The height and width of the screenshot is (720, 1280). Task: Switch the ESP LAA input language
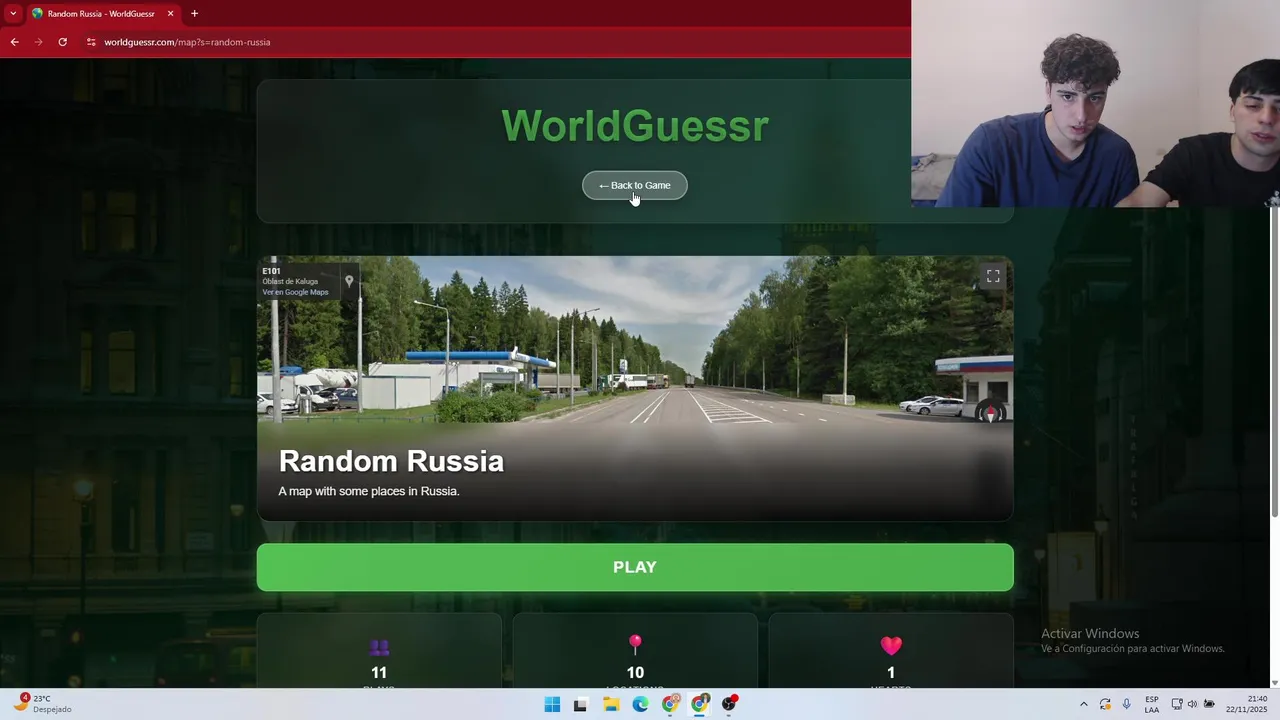(1152, 704)
